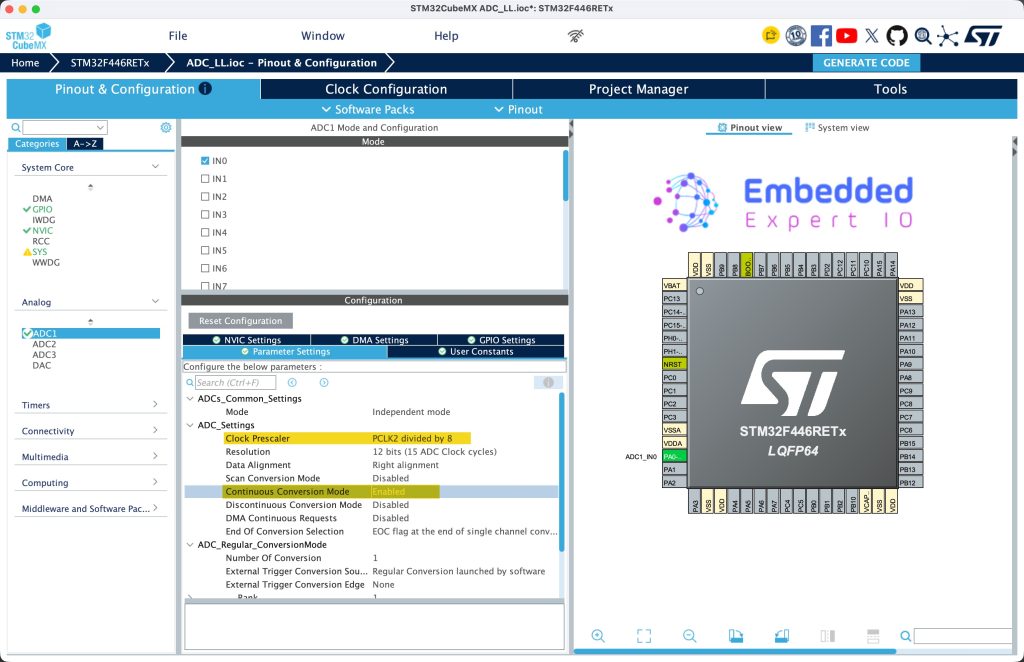Image resolution: width=1024 pixels, height=662 pixels.
Task: Enable the IN5 channel checkbox
Action: click(205, 250)
